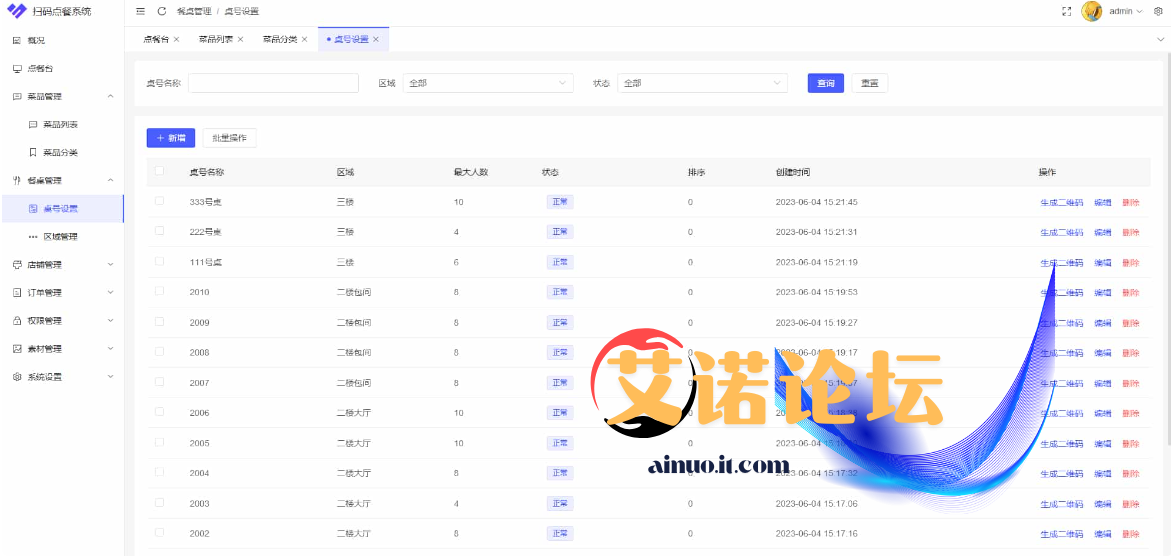Switch to the 菜品列表 tab
This screenshot has height=556, width=1171.
pyautogui.click(x=216, y=39)
